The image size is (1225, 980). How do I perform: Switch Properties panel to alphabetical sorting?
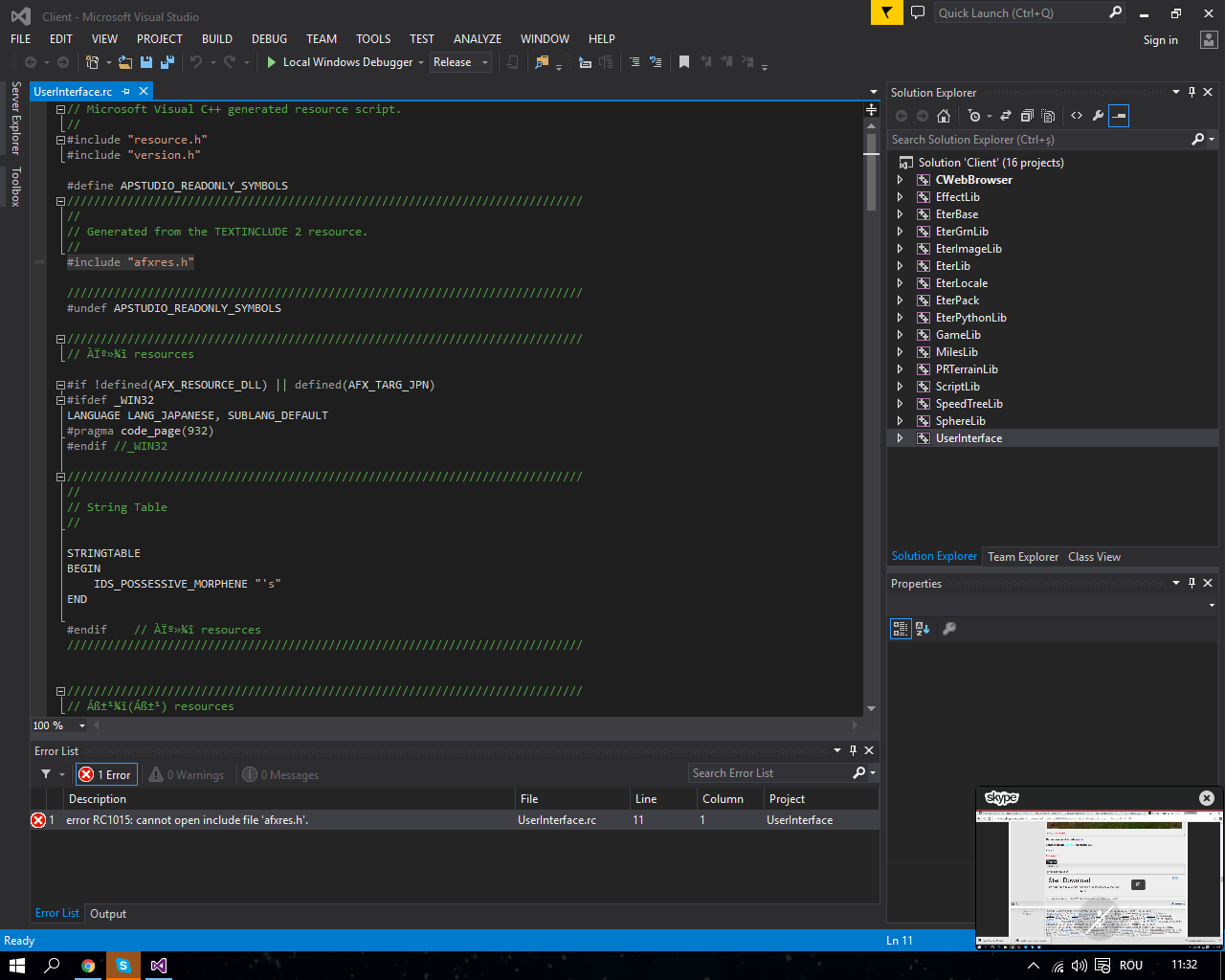coord(922,628)
